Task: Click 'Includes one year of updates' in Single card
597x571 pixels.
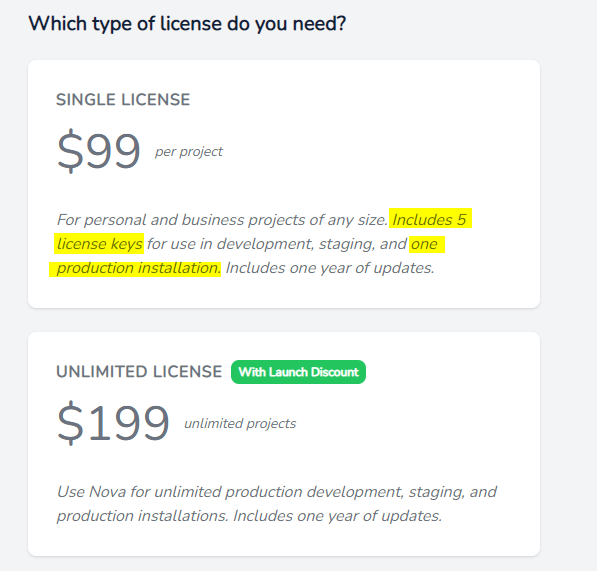Action: pyautogui.click(x=330, y=268)
